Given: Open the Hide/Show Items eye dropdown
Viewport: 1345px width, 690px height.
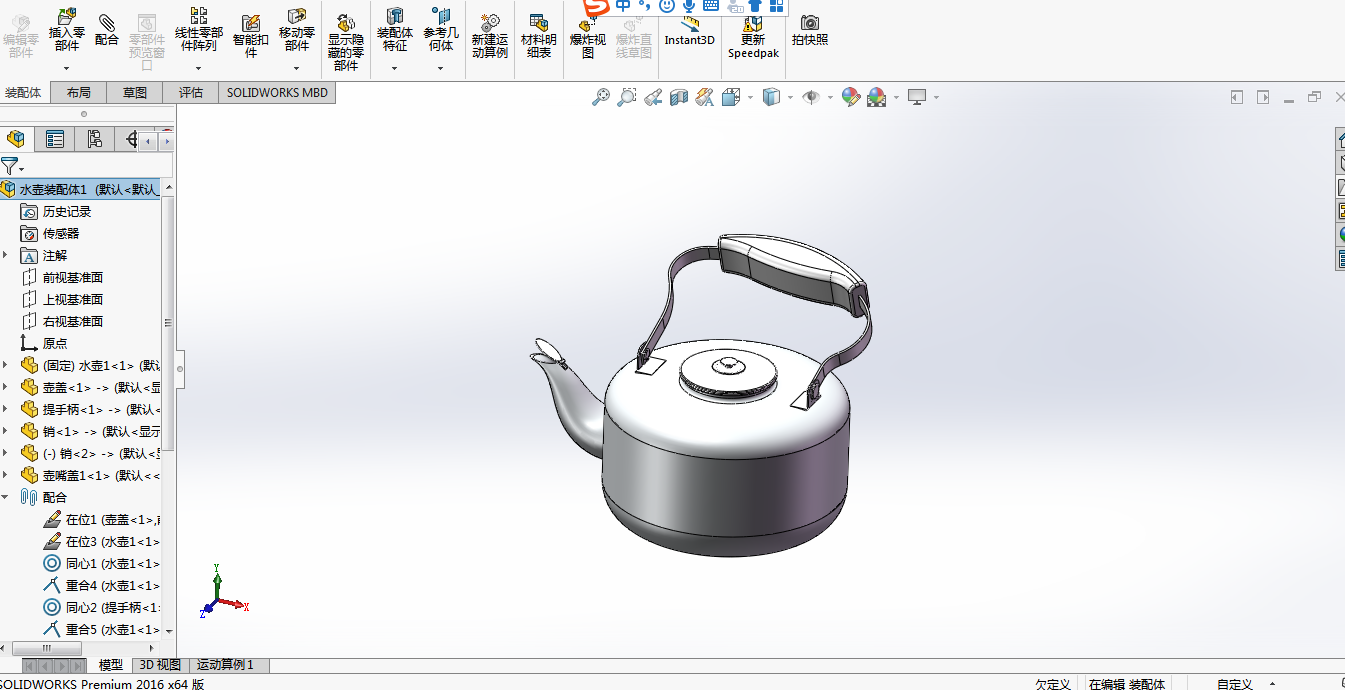Looking at the screenshot, I should pyautogui.click(x=830, y=98).
